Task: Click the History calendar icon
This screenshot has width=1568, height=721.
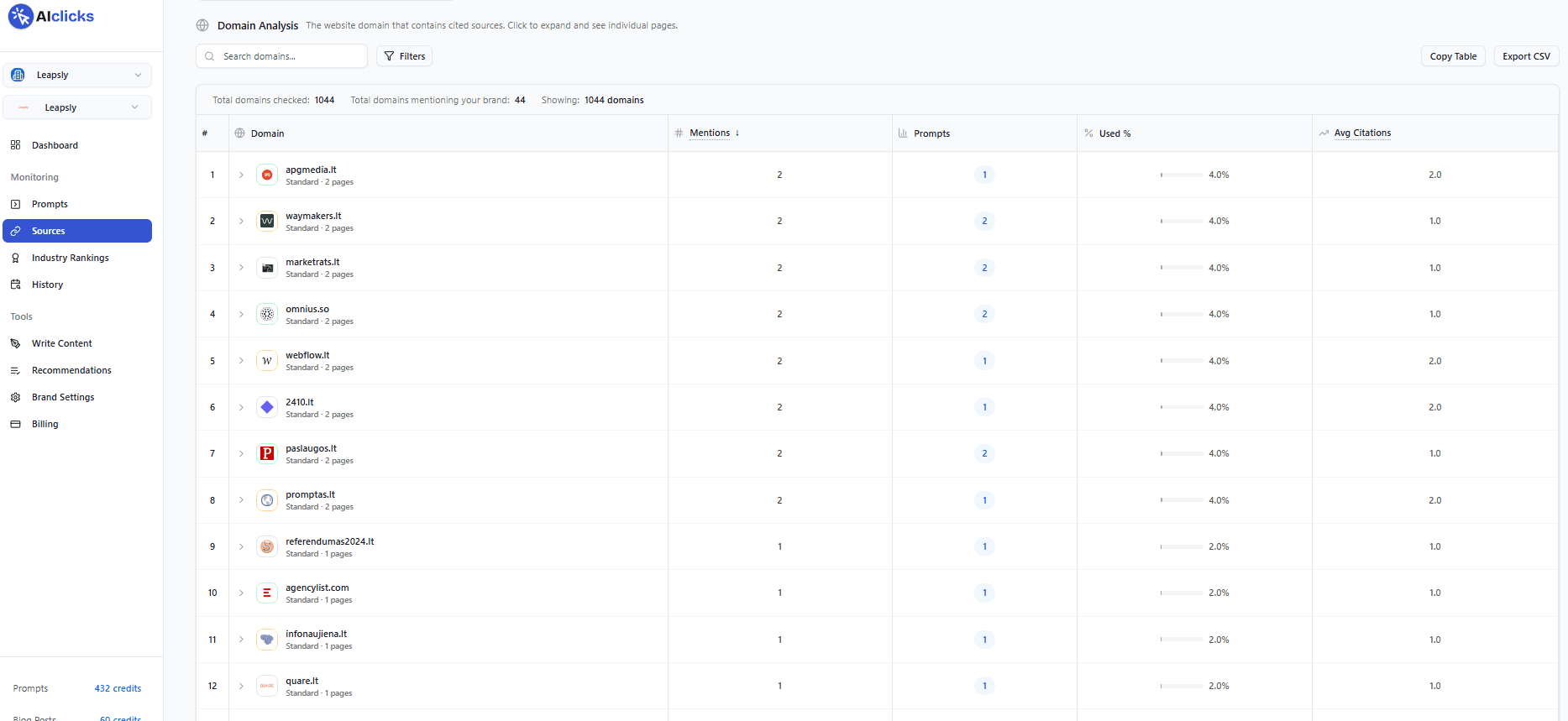Action: point(15,285)
